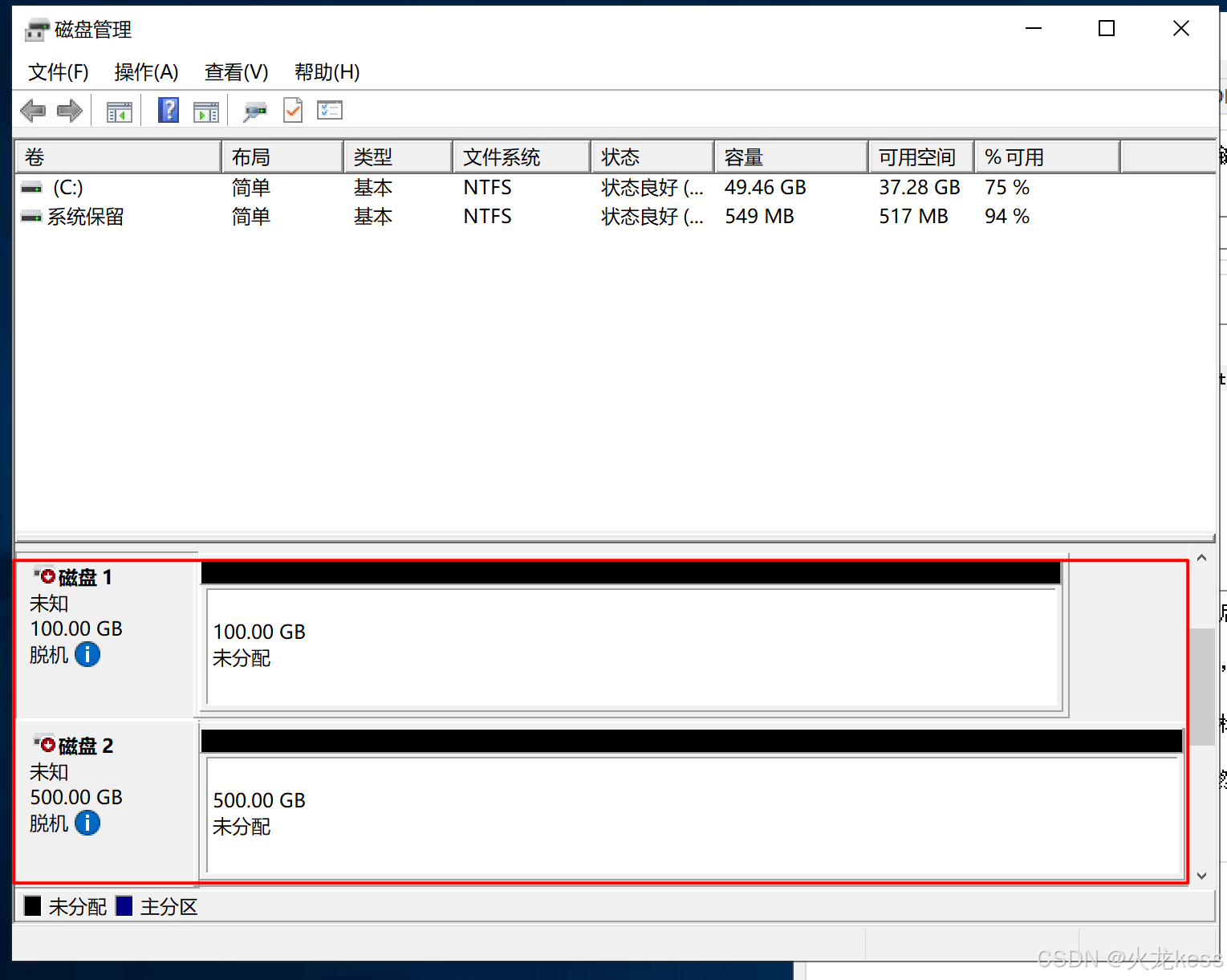The height and width of the screenshot is (980, 1227).
Task: Show/hide action pane toolbar icon
Action: [206, 112]
